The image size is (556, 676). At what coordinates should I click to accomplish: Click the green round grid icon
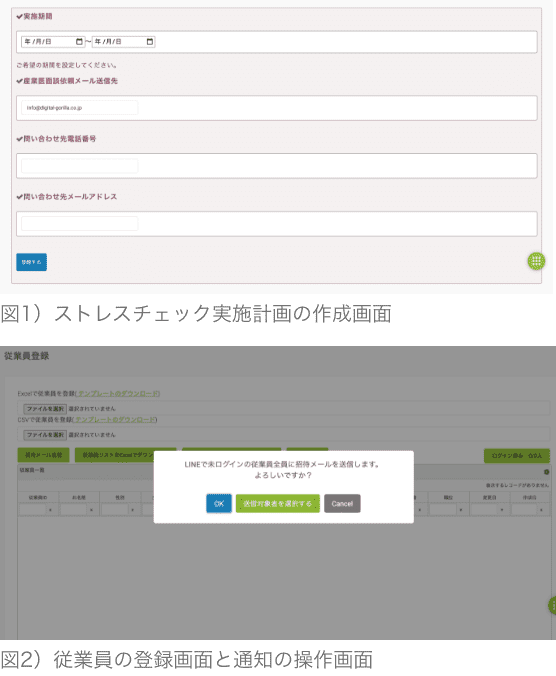tap(537, 261)
